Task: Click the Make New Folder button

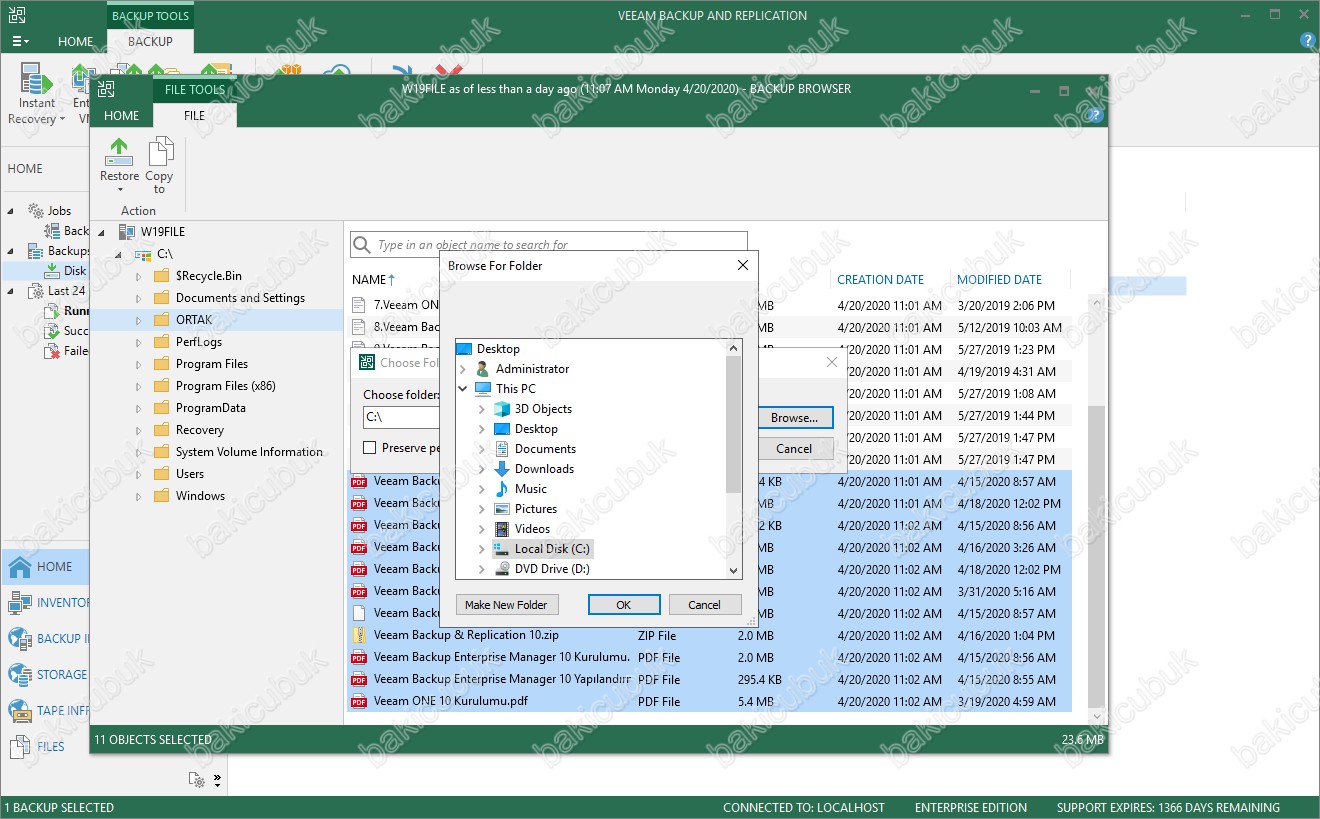Action: coord(506,605)
